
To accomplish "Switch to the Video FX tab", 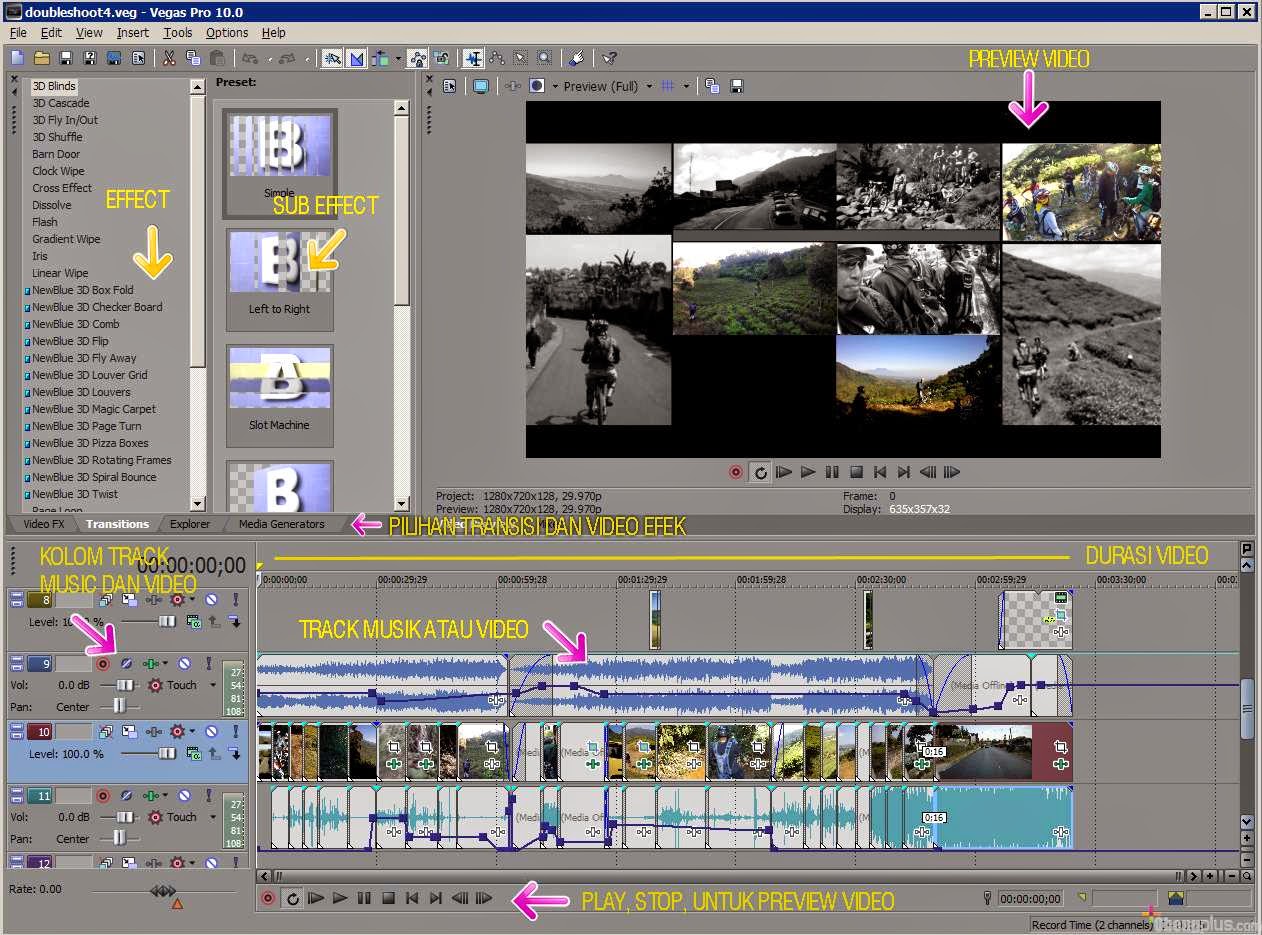I will point(43,524).
